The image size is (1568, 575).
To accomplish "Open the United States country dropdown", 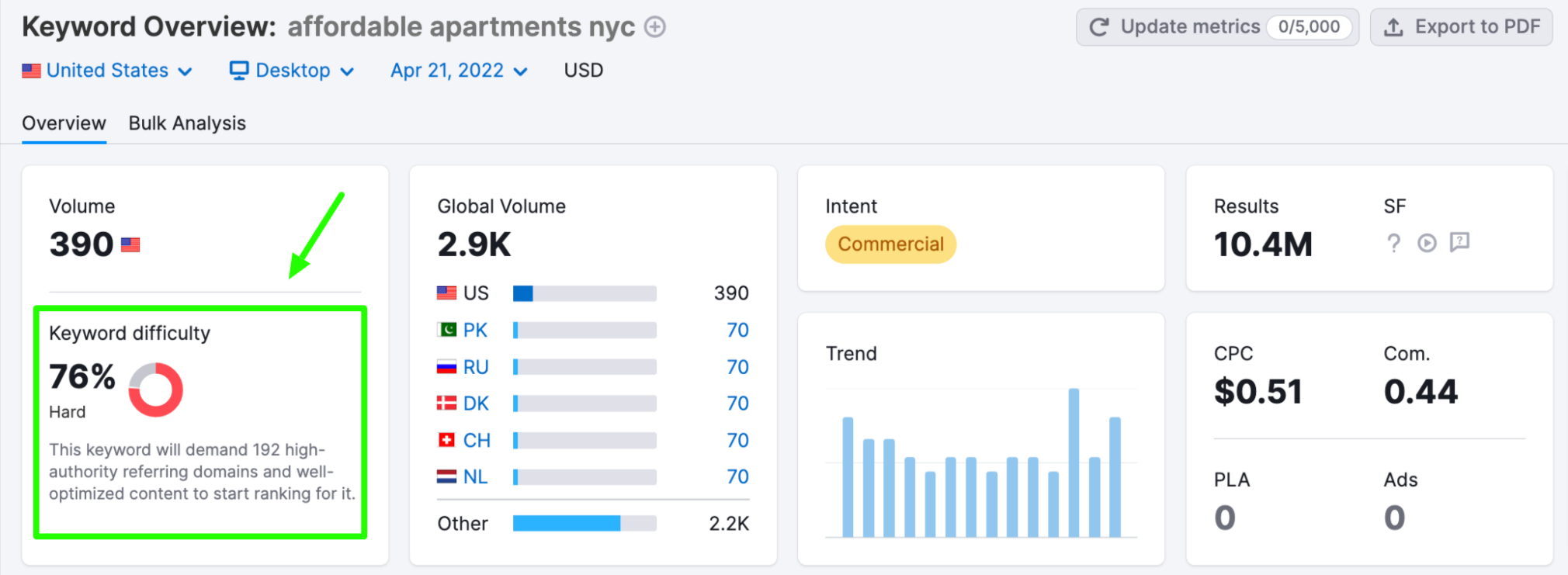I will pos(107,71).
